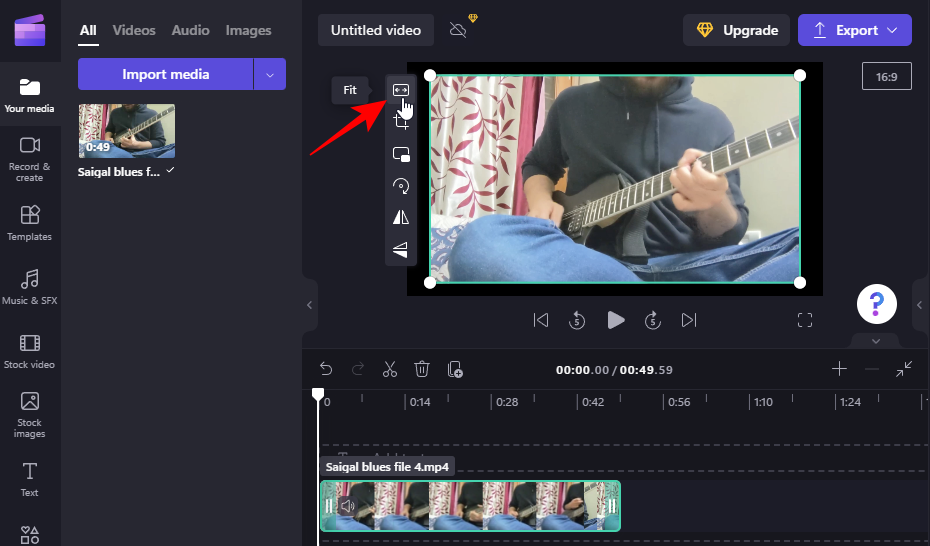Delete the selected clip with trash icon
Viewport: 930px width, 546px height.
point(422,369)
